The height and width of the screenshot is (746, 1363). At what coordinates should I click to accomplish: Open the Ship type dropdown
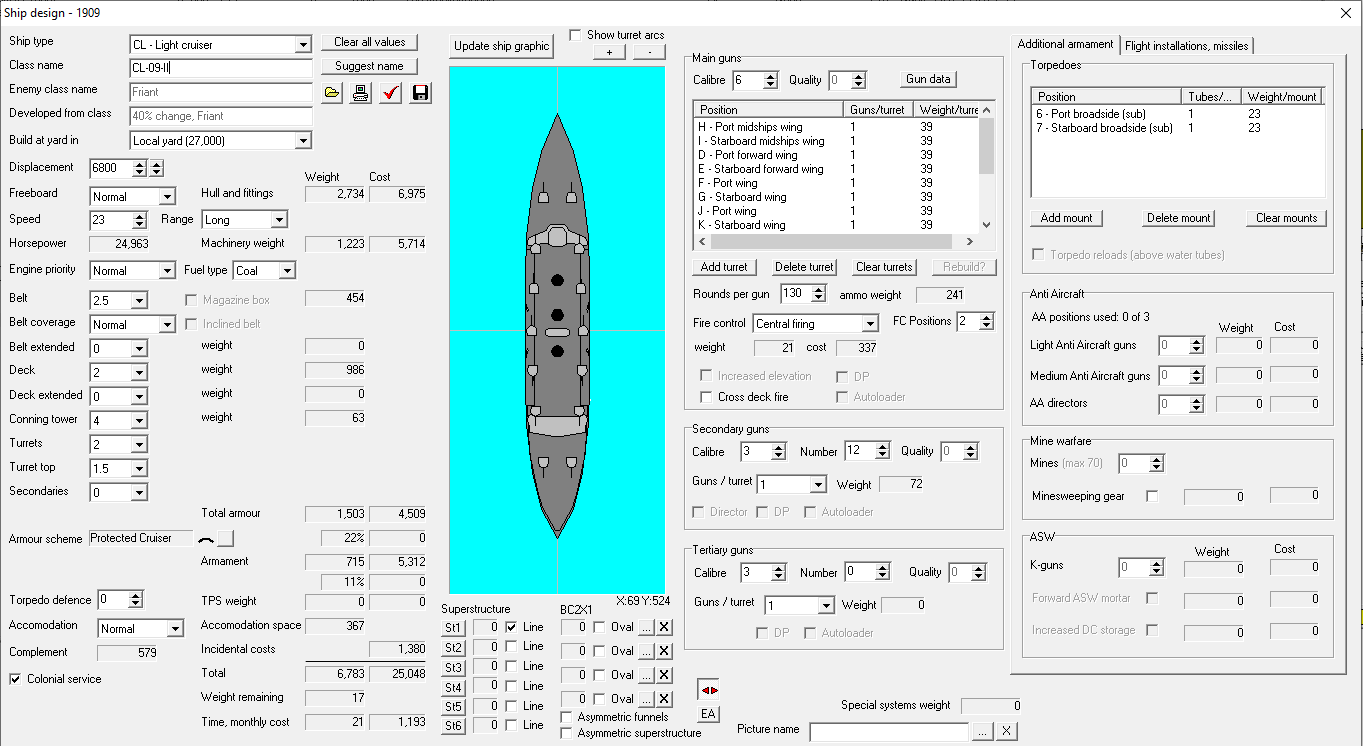tap(303, 45)
